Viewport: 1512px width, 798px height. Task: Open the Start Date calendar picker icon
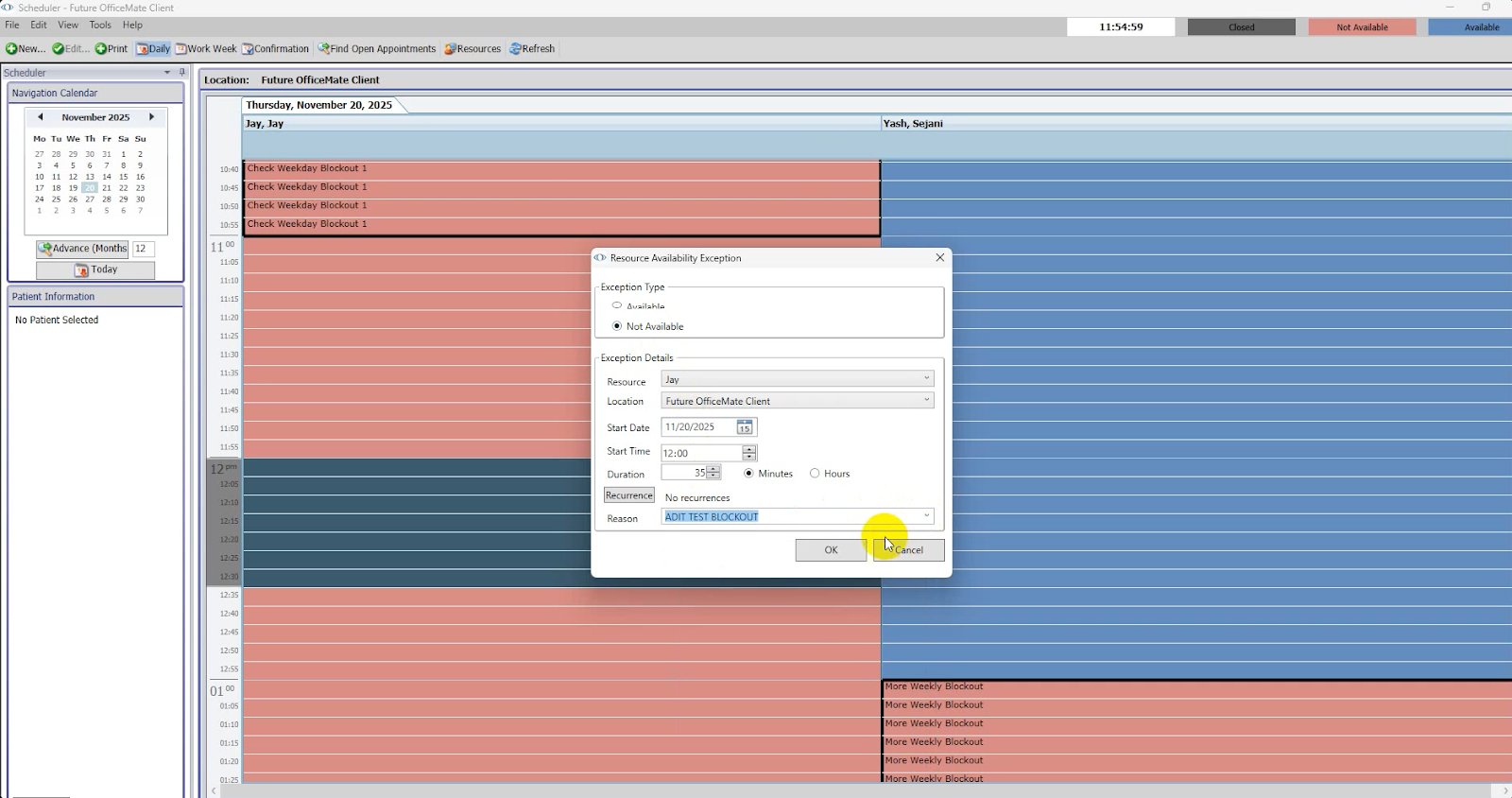click(x=745, y=427)
